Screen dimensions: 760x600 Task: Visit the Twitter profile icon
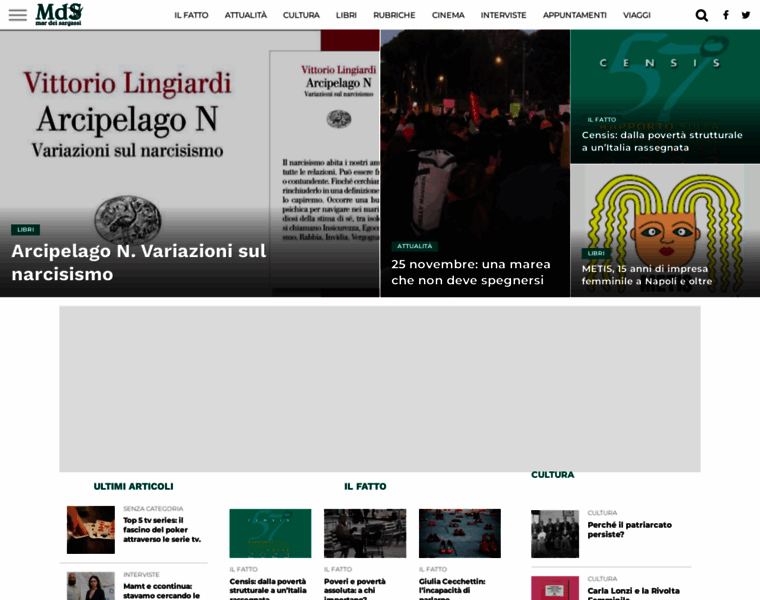point(746,16)
